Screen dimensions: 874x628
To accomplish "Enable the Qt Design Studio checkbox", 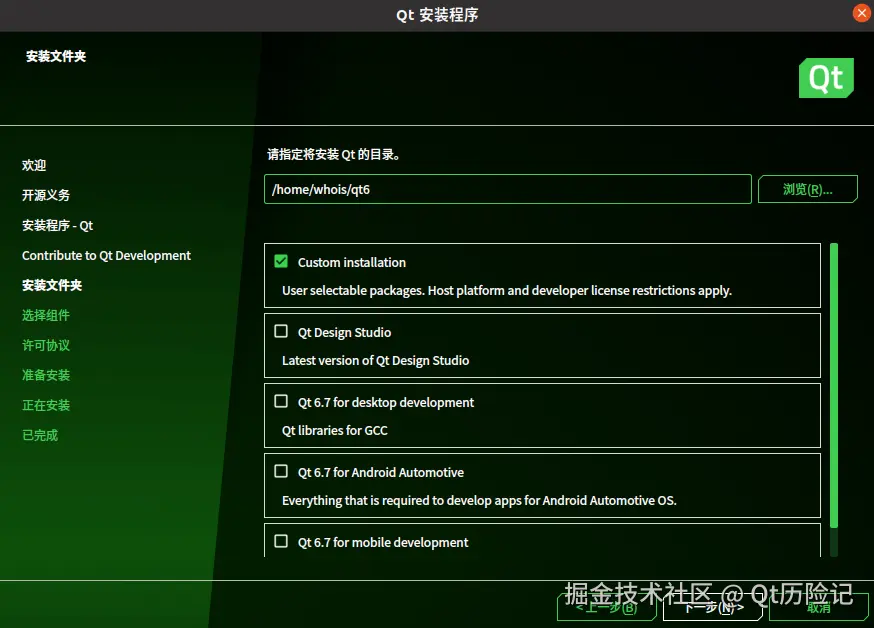I will click(281, 332).
